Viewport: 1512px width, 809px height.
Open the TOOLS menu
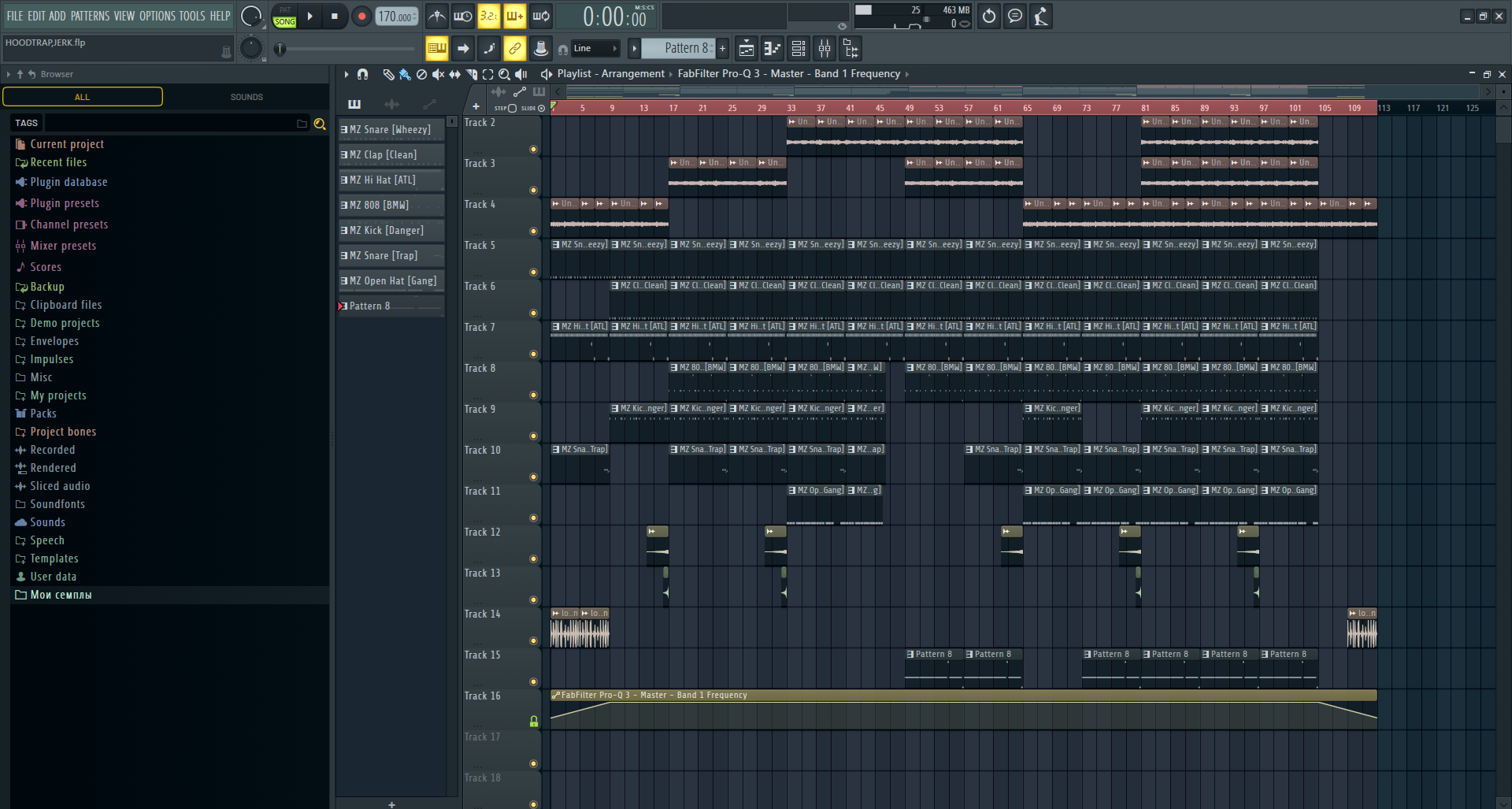pos(191,16)
